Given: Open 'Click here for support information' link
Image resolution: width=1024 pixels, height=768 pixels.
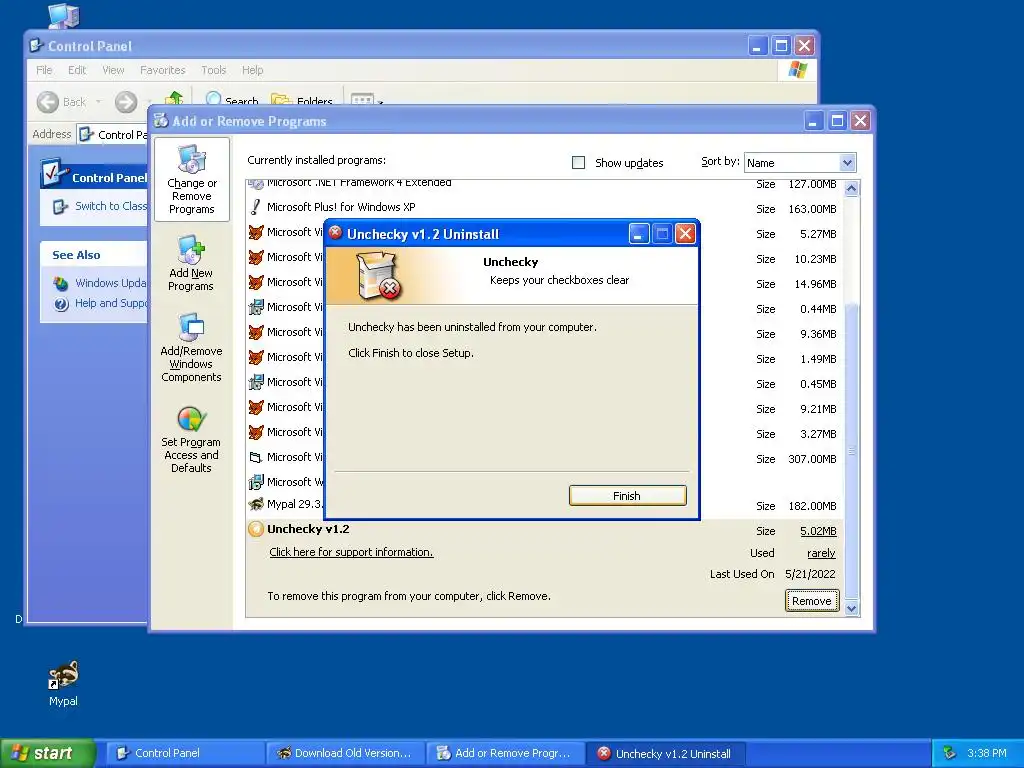Looking at the screenshot, I should [351, 552].
